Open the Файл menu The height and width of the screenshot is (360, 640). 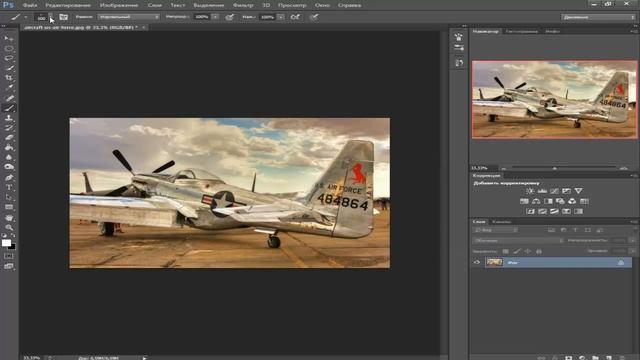coord(30,5)
